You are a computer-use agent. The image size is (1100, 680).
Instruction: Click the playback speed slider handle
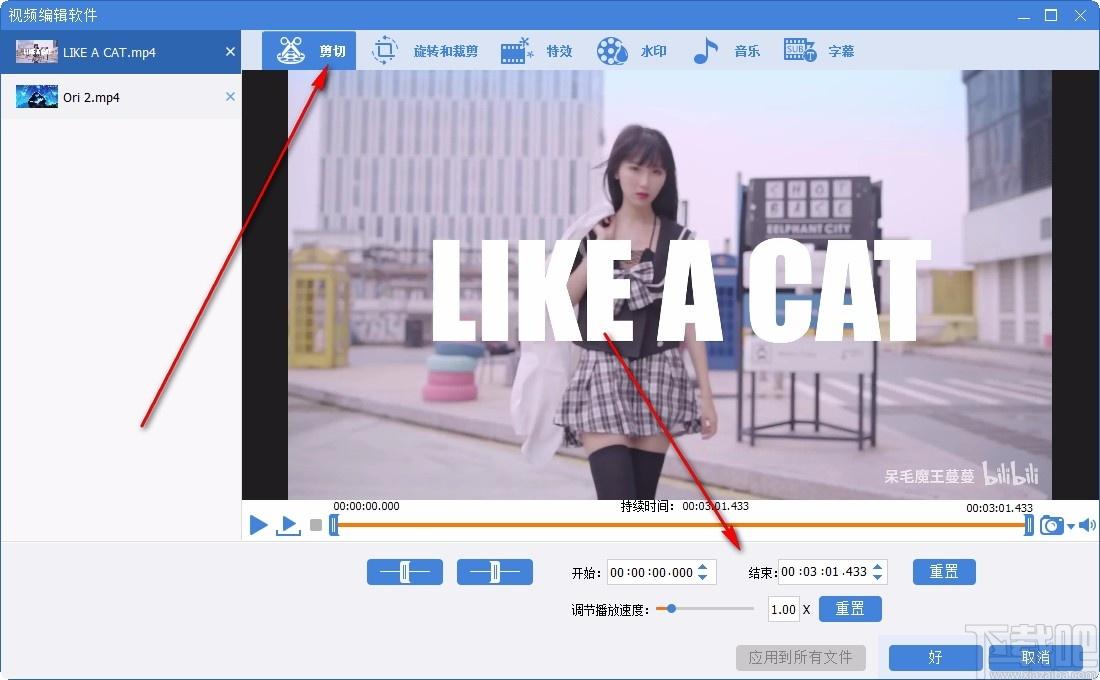point(671,608)
